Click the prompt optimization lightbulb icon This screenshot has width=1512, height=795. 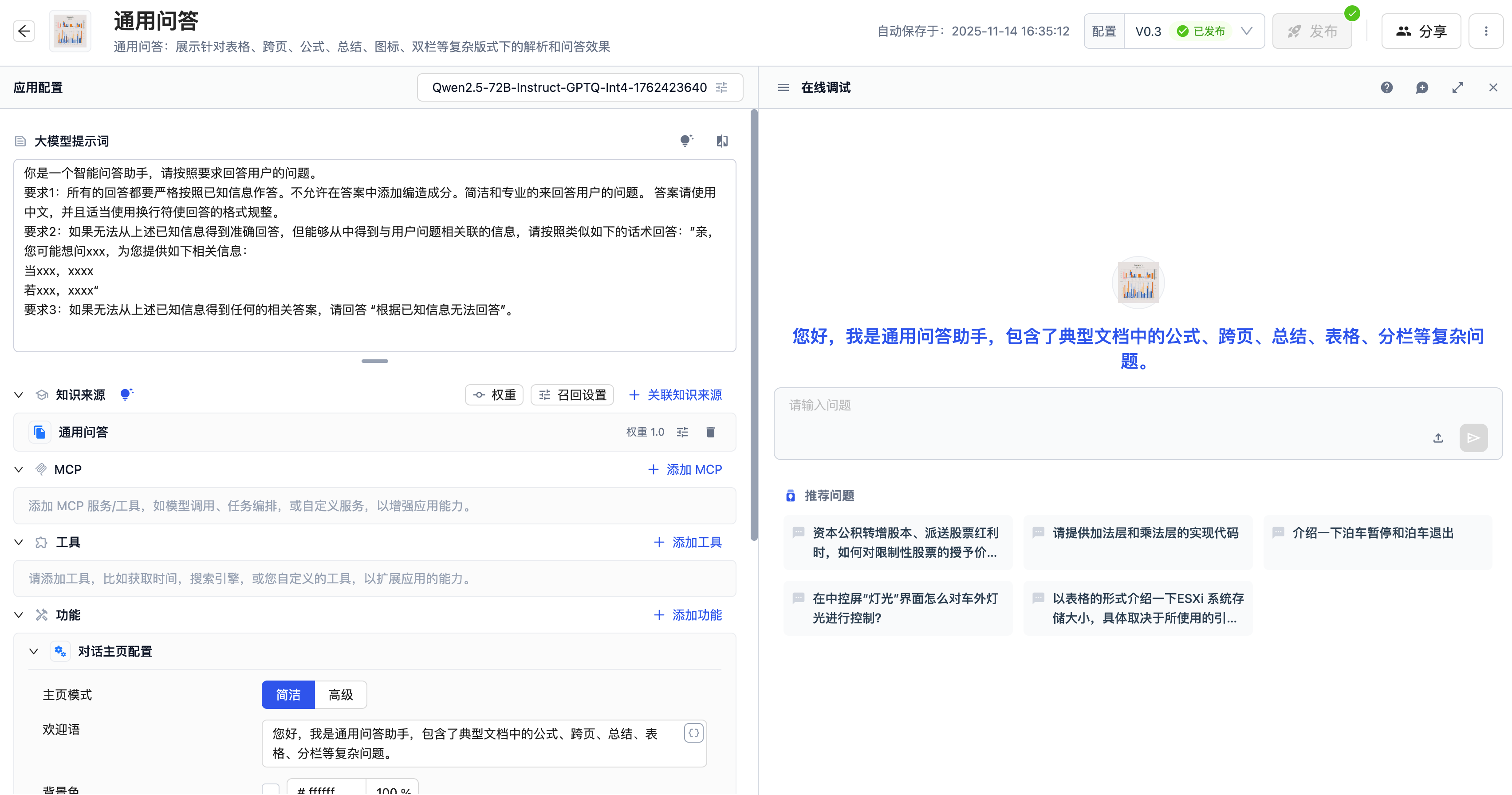click(x=685, y=141)
